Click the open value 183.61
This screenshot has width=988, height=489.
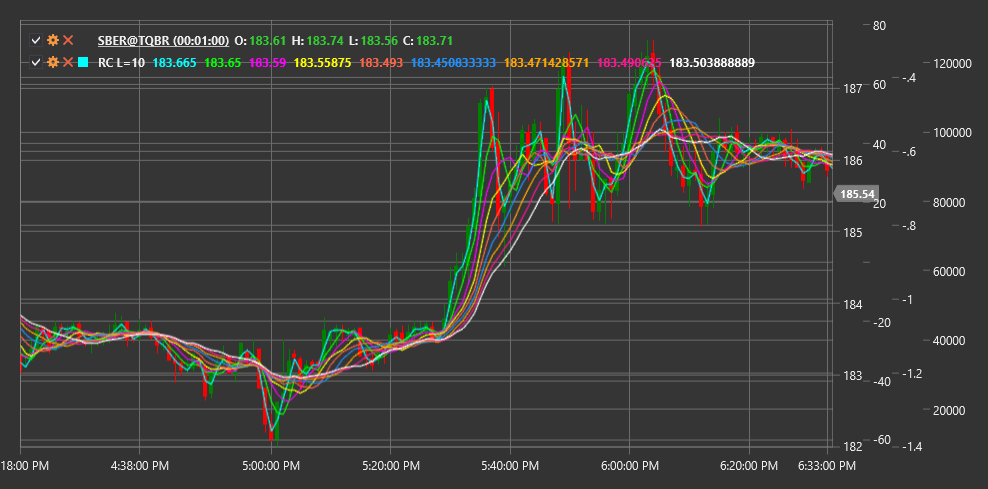267,40
